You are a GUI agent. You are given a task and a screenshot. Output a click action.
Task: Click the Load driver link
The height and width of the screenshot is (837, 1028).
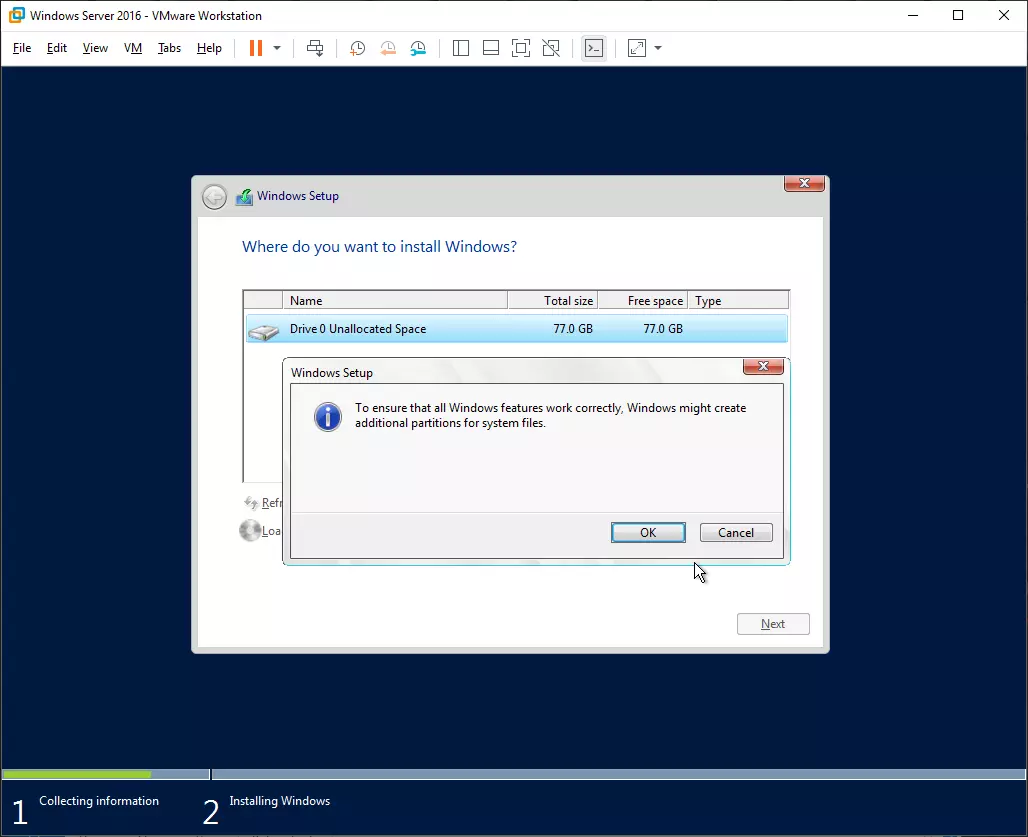(261, 530)
